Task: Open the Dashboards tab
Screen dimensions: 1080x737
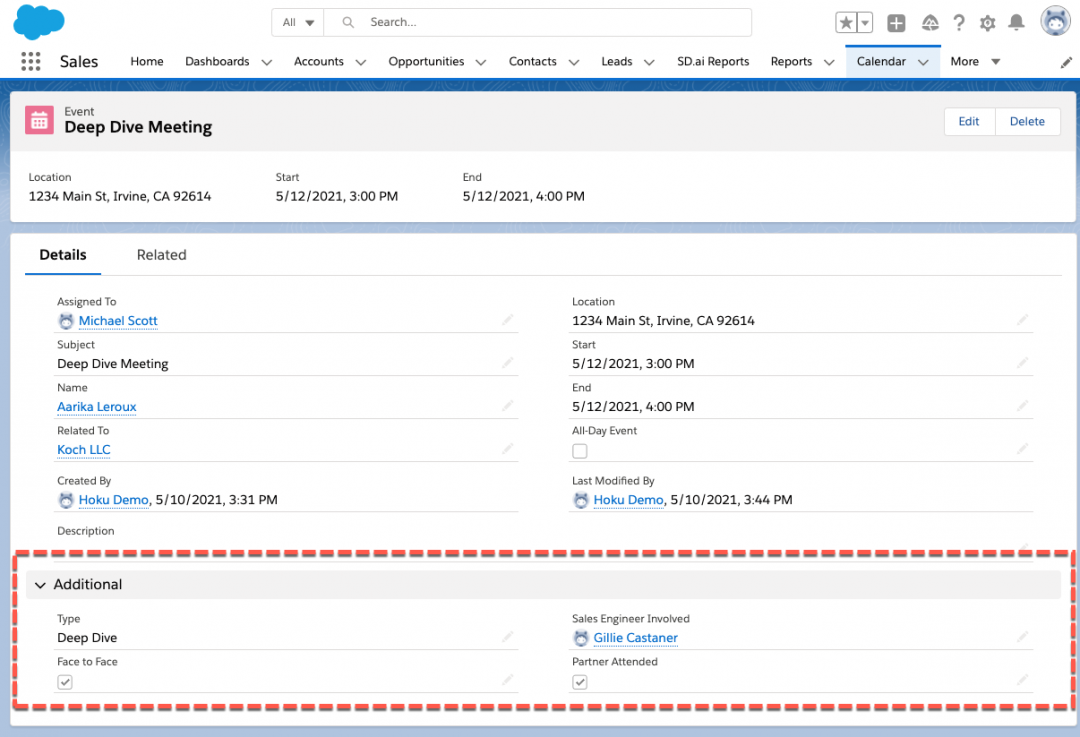Action: pos(217,61)
